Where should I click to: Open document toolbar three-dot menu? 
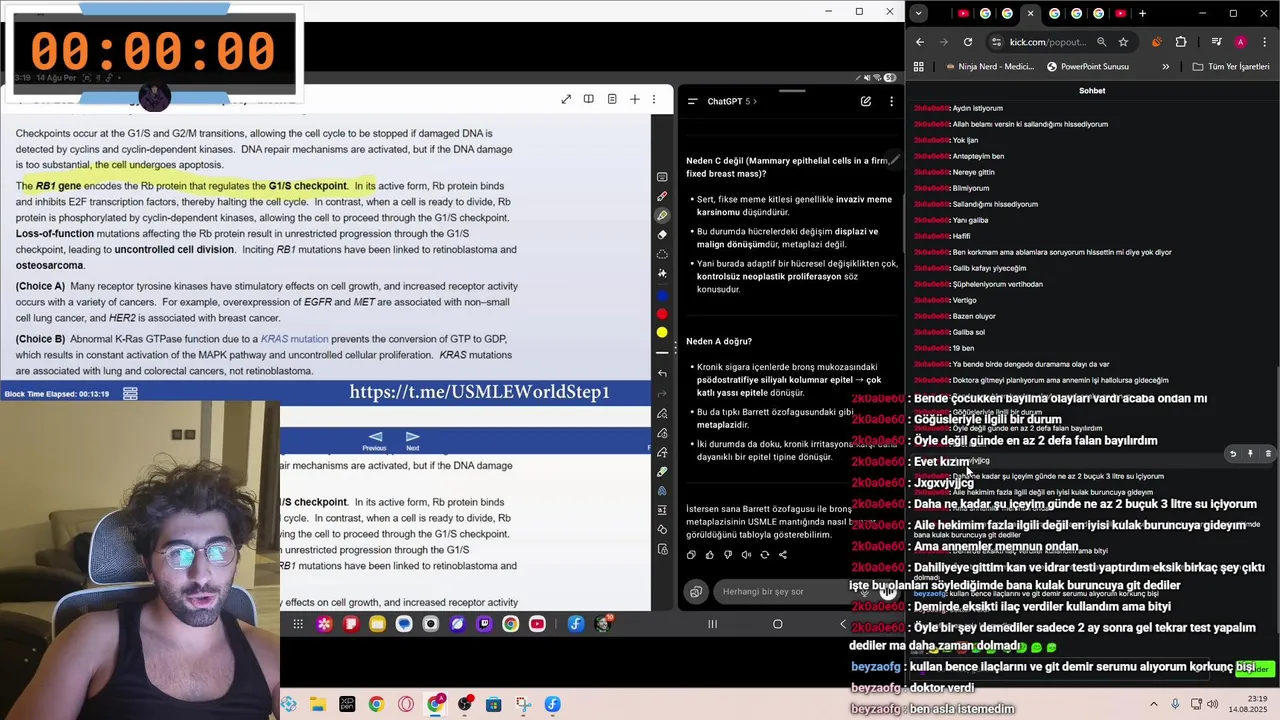(x=655, y=99)
